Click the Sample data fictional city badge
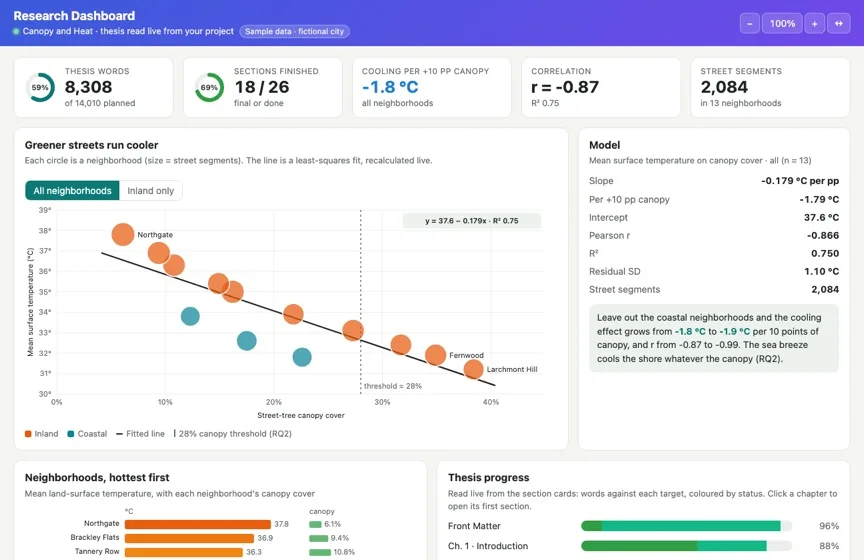 [294, 31]
